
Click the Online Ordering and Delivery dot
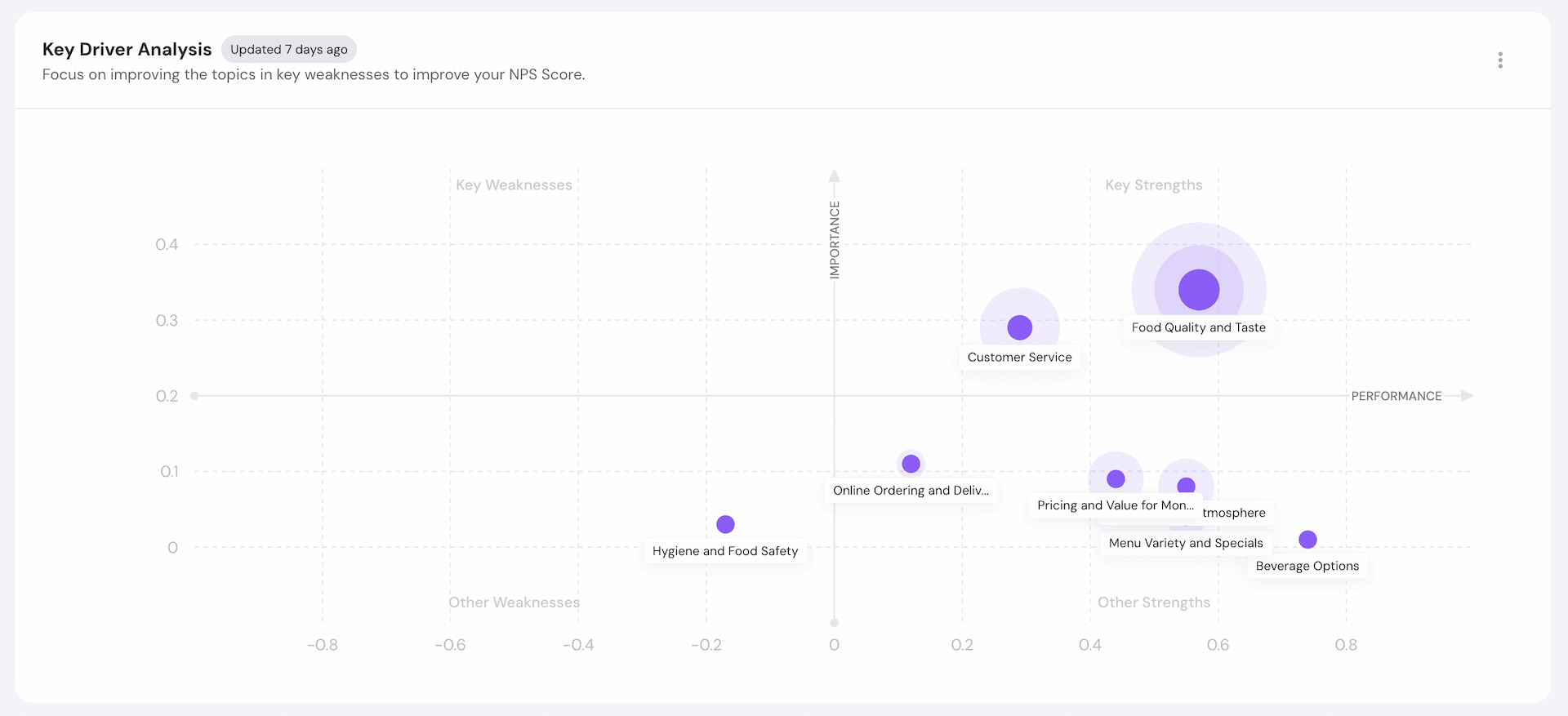pyautogui.click(x=911, y=464)
